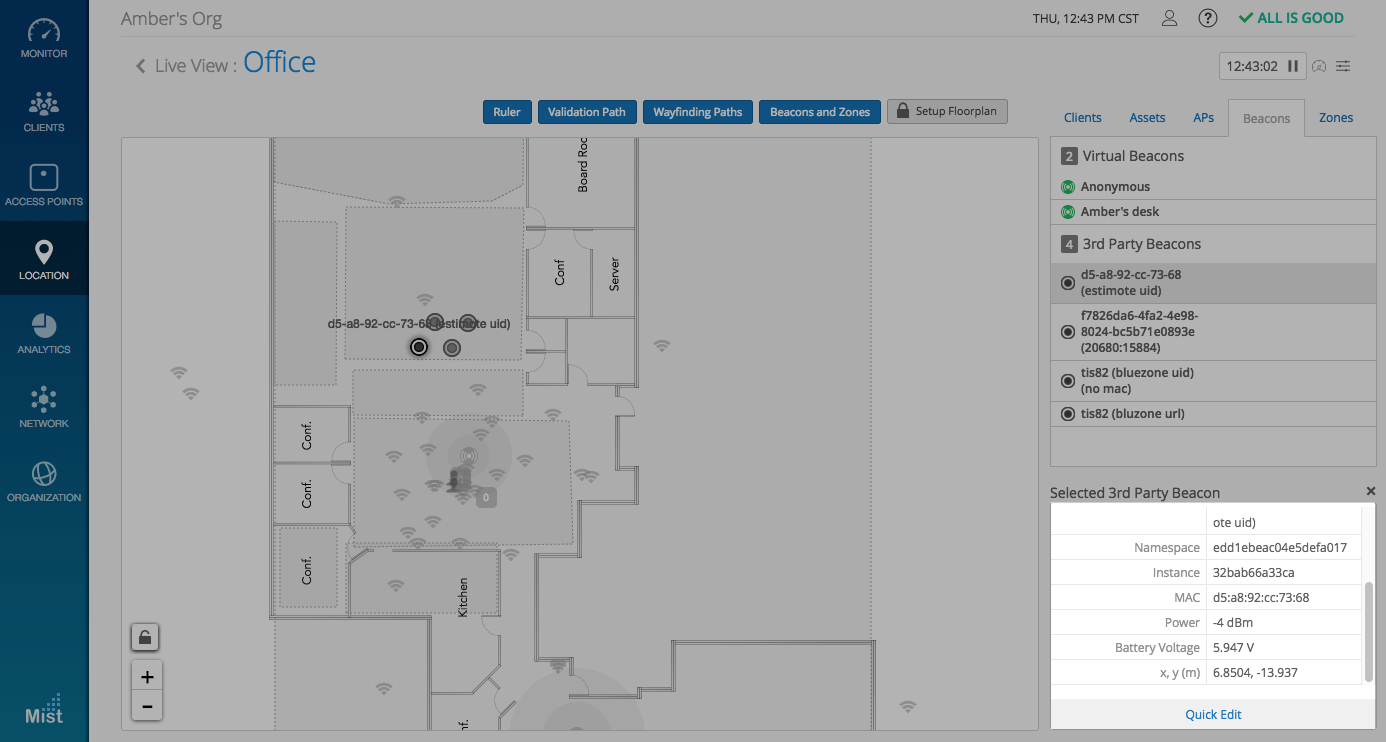Screen dimensions: 1386x742
Task: Open the user account icon
Action: coord(1169,18)
